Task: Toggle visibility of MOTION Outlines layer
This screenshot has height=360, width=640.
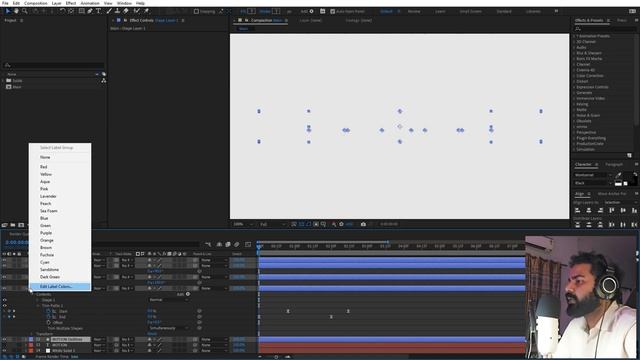Action: [x=4, y=339]
